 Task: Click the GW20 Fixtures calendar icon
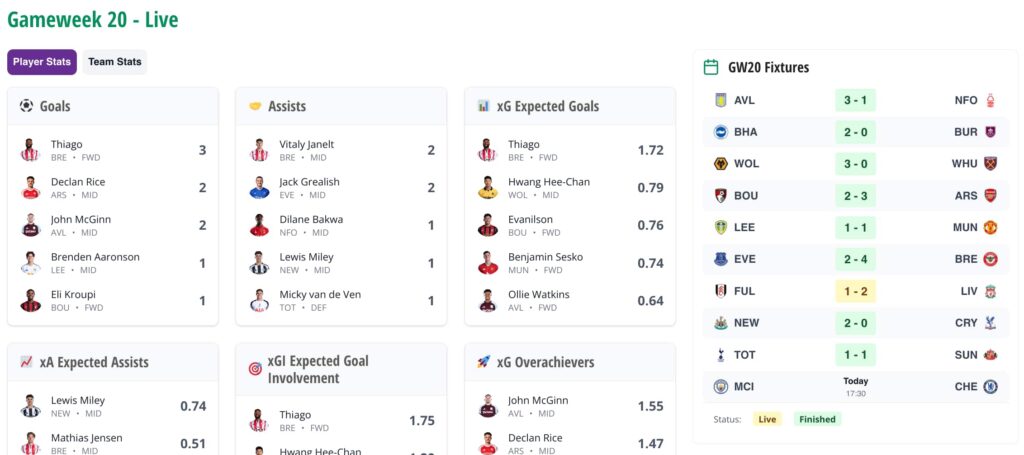tap(711, 68)
